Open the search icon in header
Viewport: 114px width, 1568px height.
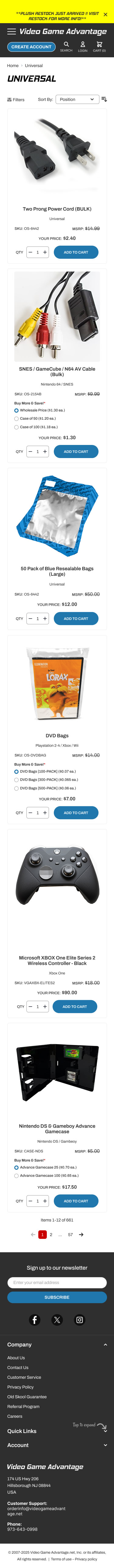click(x=66, y=46)
